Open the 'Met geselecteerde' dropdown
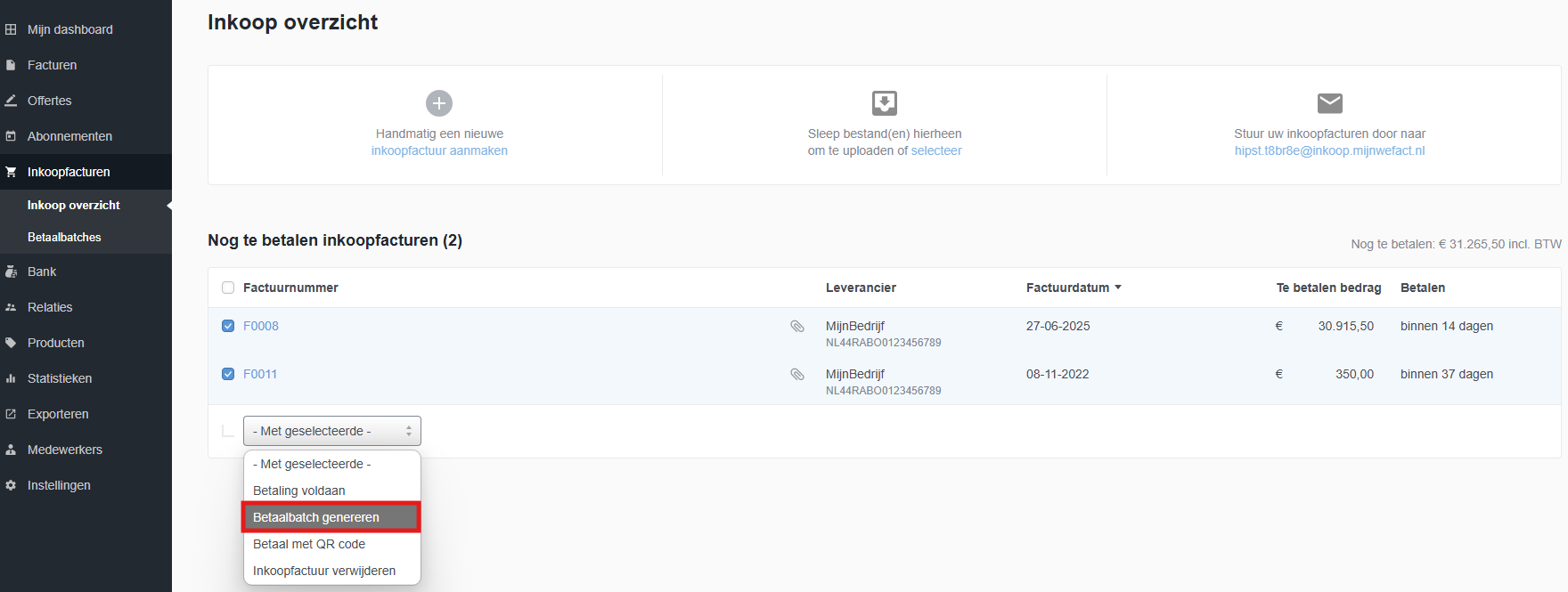 point(331,431)
